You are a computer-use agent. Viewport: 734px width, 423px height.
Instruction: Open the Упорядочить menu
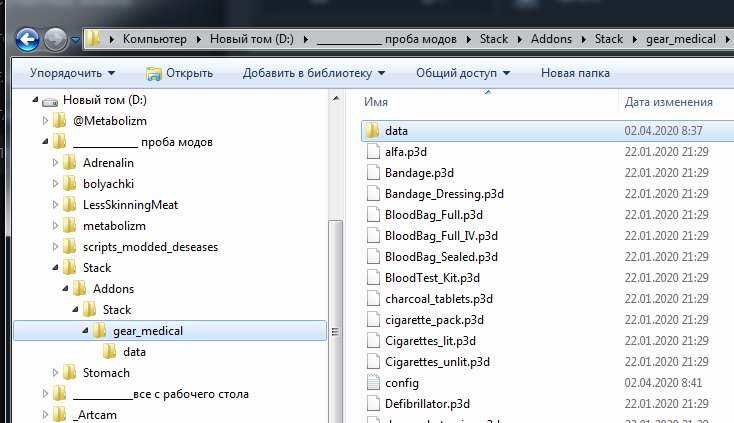point(73,73)
